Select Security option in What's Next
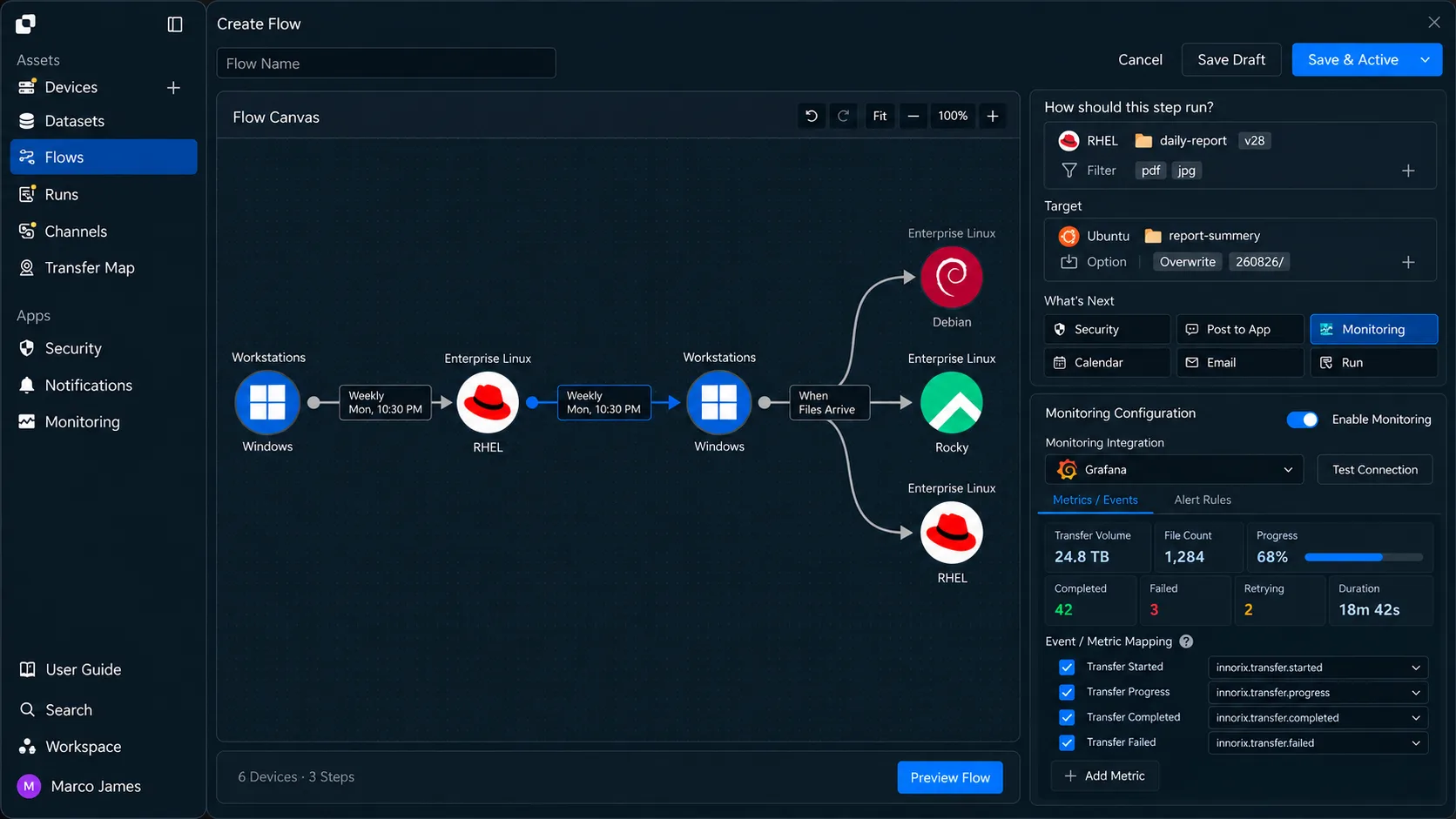Screen dimensions: 1456x819 [x=1107, y=329]
